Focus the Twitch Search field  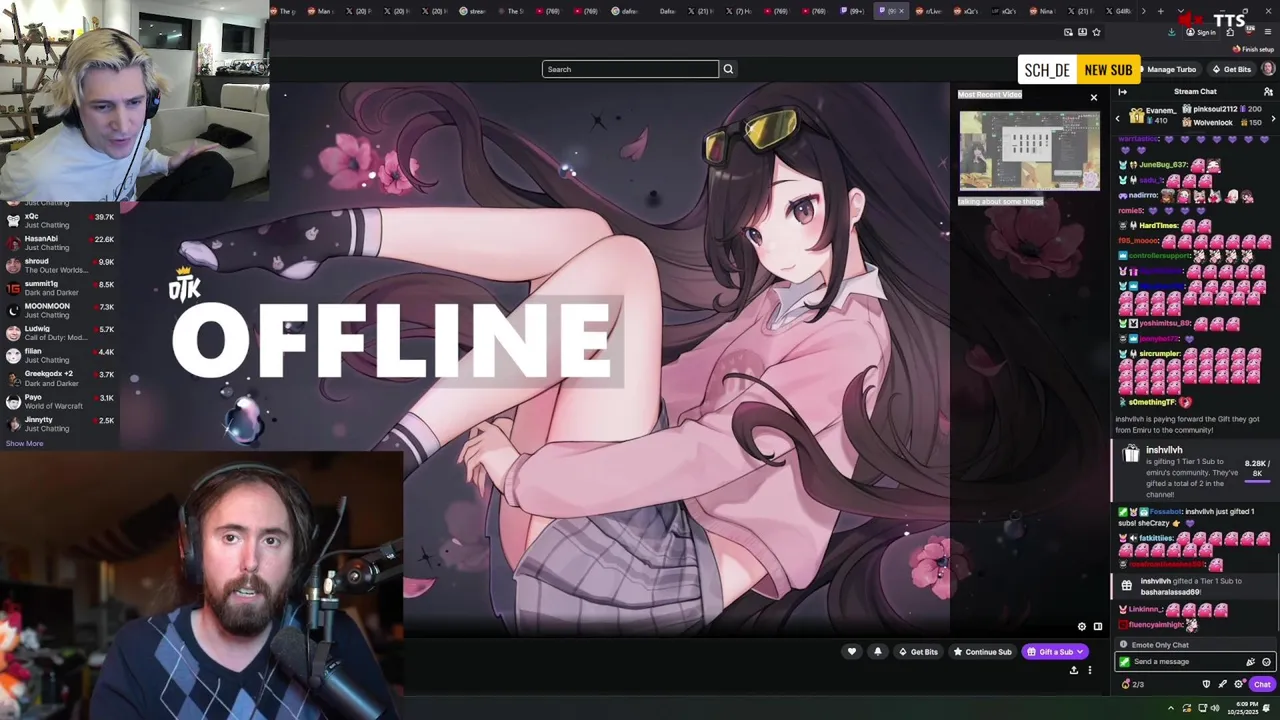(x=630, y=69)
